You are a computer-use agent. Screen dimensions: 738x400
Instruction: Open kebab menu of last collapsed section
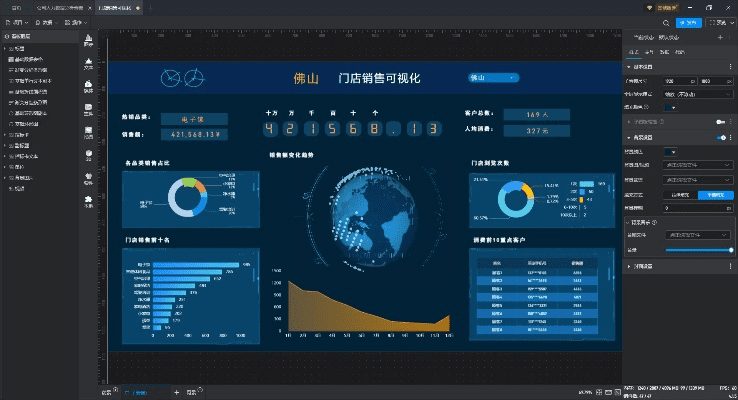coord(730,266)
